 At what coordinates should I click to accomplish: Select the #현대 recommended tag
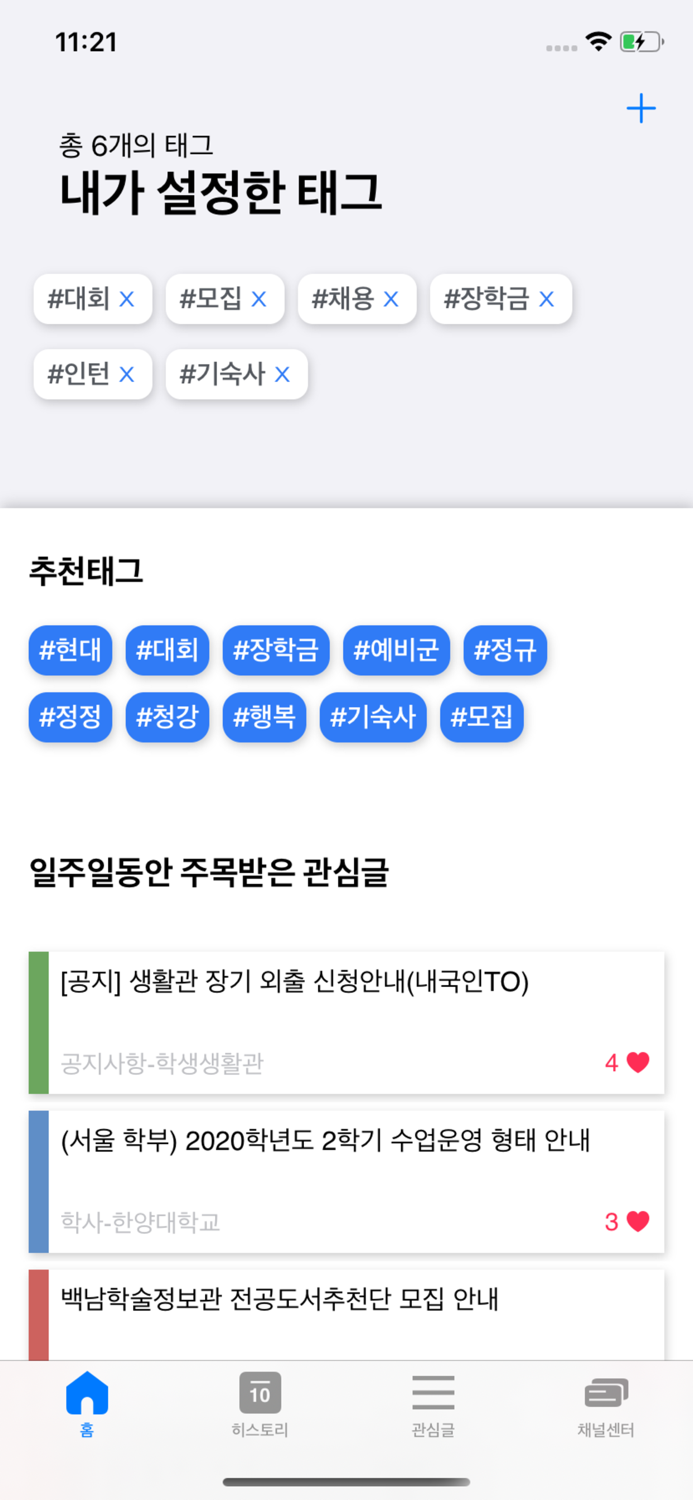[70, 650]
